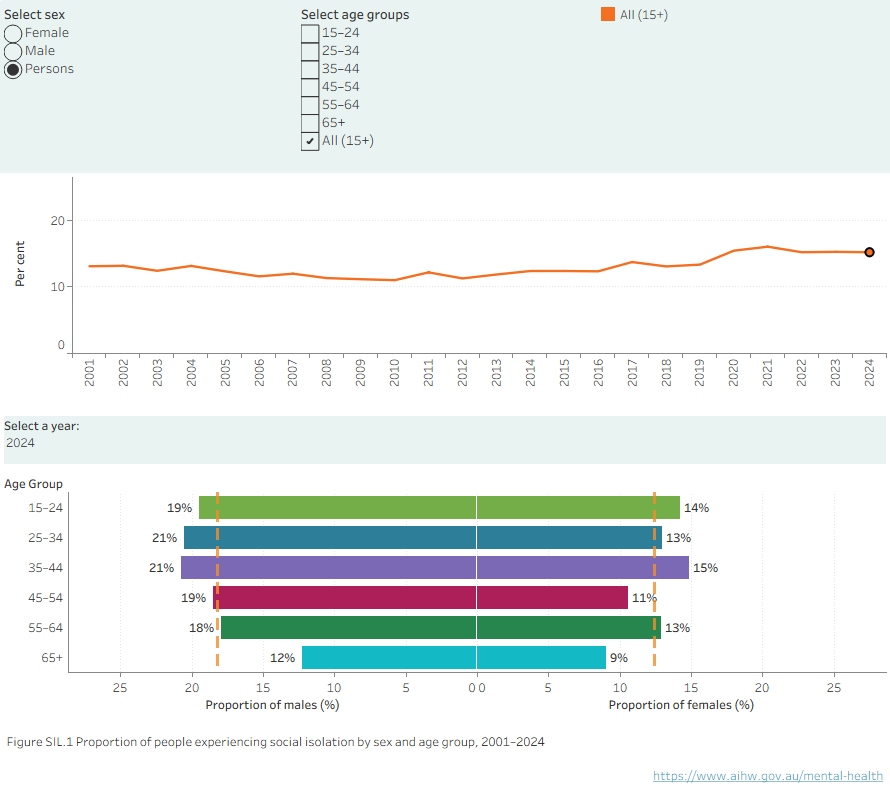Select the Persons radio button
Viewport: 890px width, 800px height.
(x=13, y=70)
